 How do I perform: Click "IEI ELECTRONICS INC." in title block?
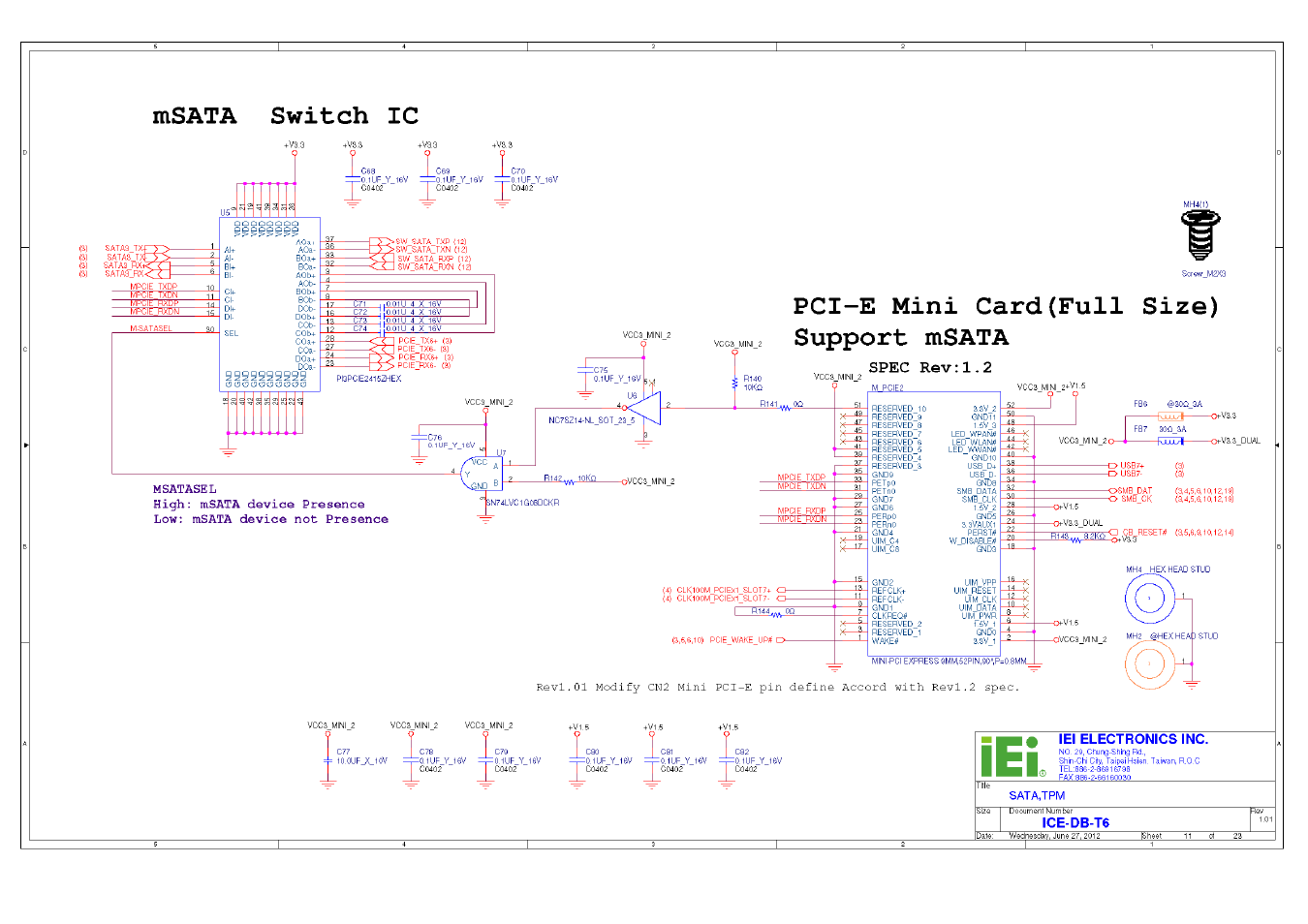tap(1133, 740)
